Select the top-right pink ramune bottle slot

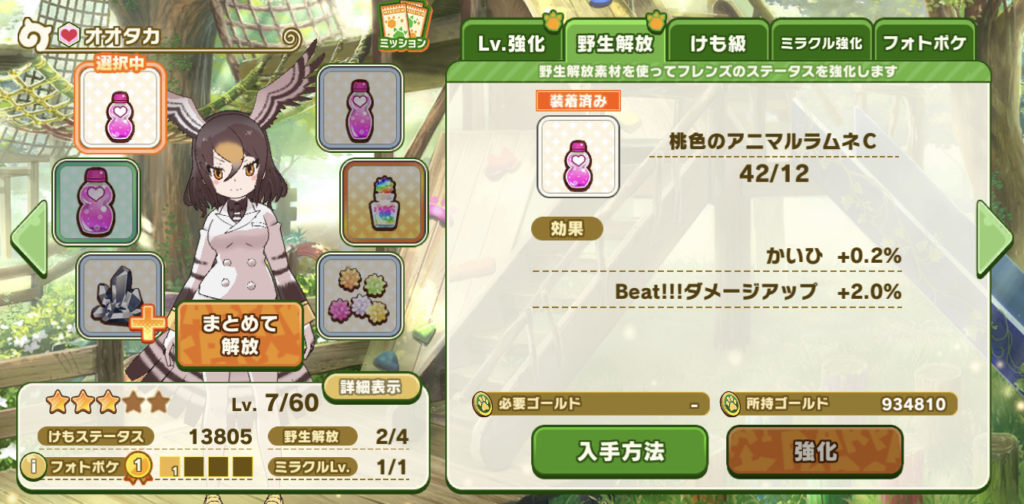360,109
